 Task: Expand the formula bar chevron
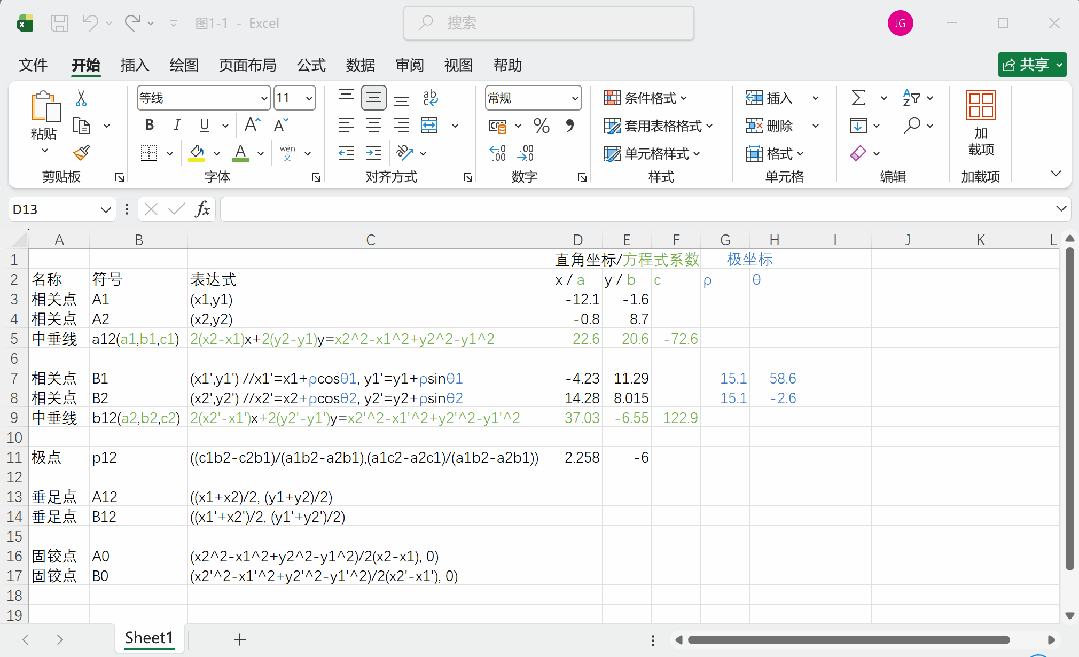(x=1061, y=208)
